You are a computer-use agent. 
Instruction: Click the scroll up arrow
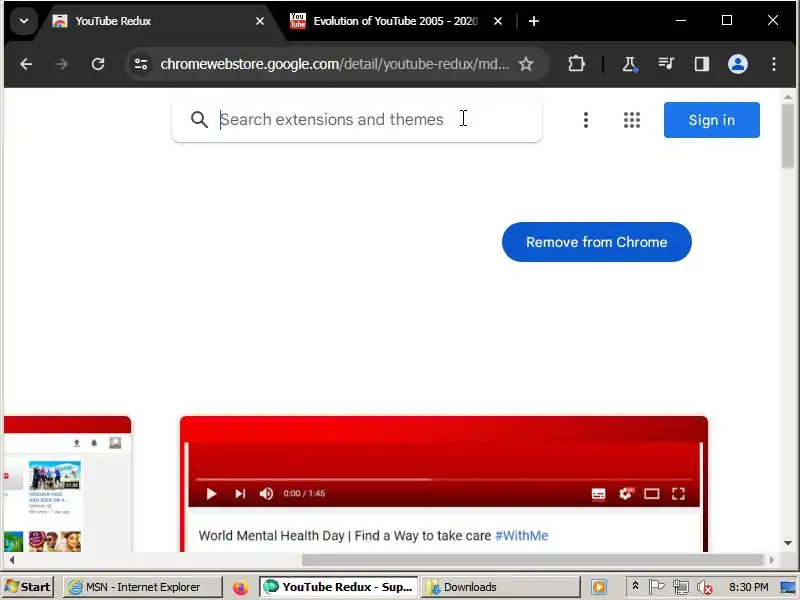[x=788, y=96]
